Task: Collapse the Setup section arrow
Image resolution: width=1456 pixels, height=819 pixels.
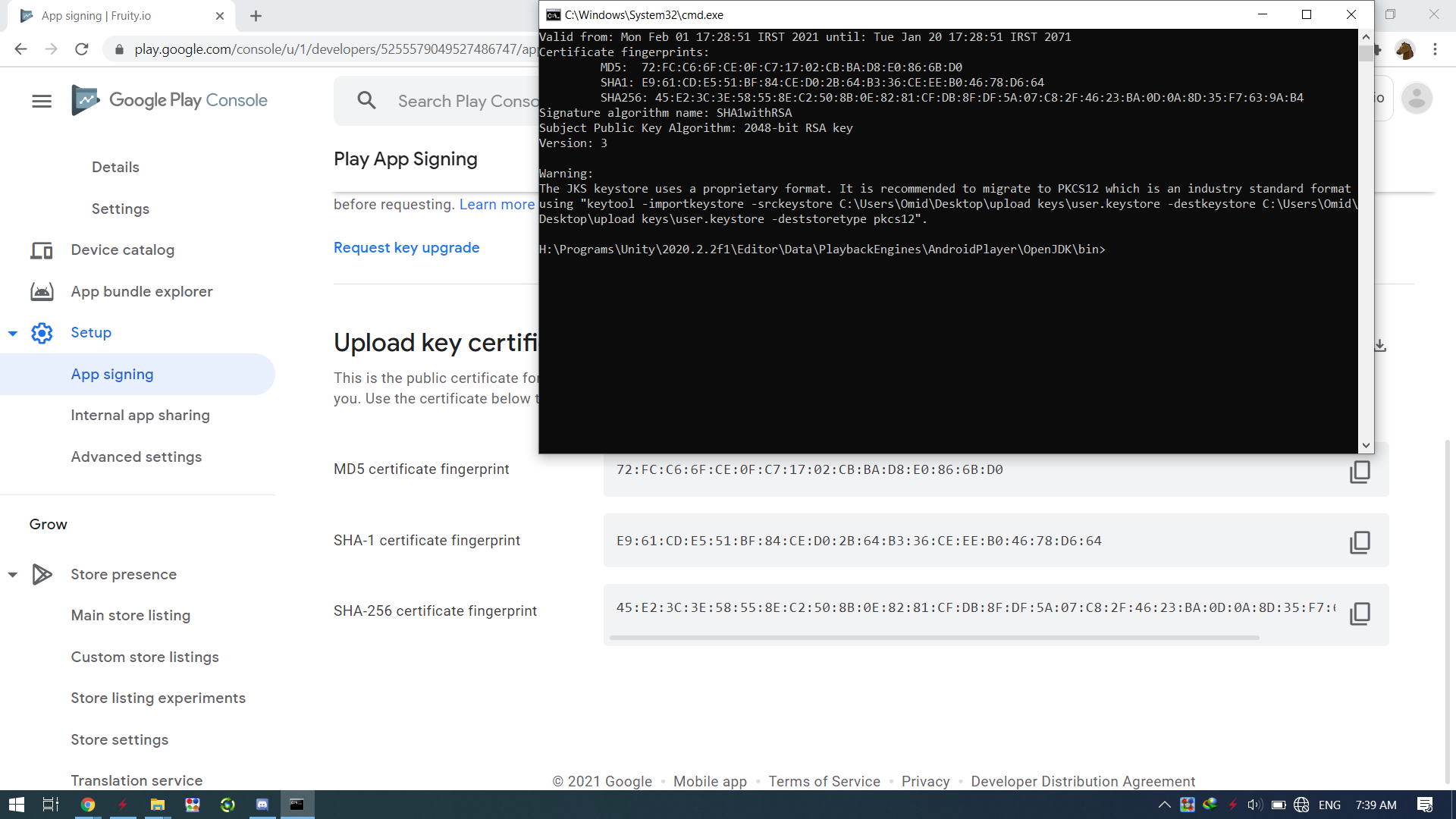Action: click(13, 333)
